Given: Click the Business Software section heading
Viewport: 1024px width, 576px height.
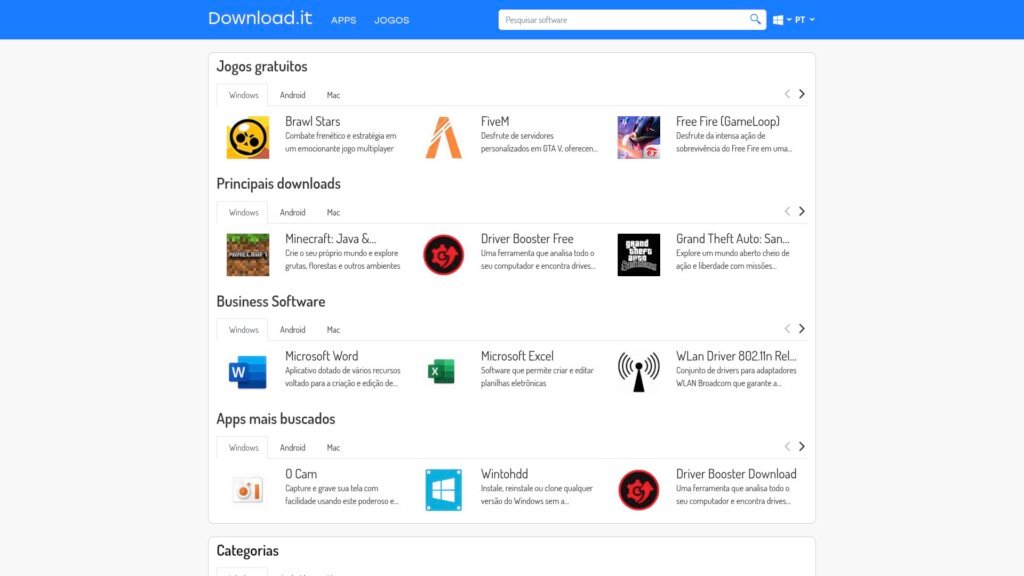Looking at the screenshot, I should coord(270,301).
